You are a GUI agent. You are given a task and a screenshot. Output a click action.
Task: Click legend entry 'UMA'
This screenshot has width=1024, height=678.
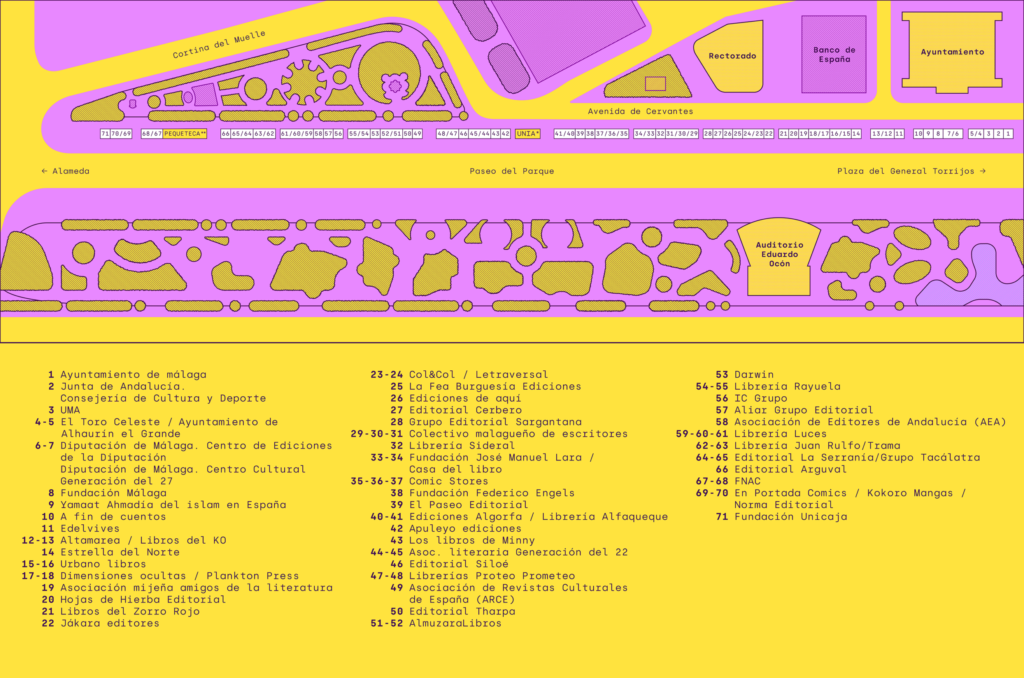tap(70, 410)
